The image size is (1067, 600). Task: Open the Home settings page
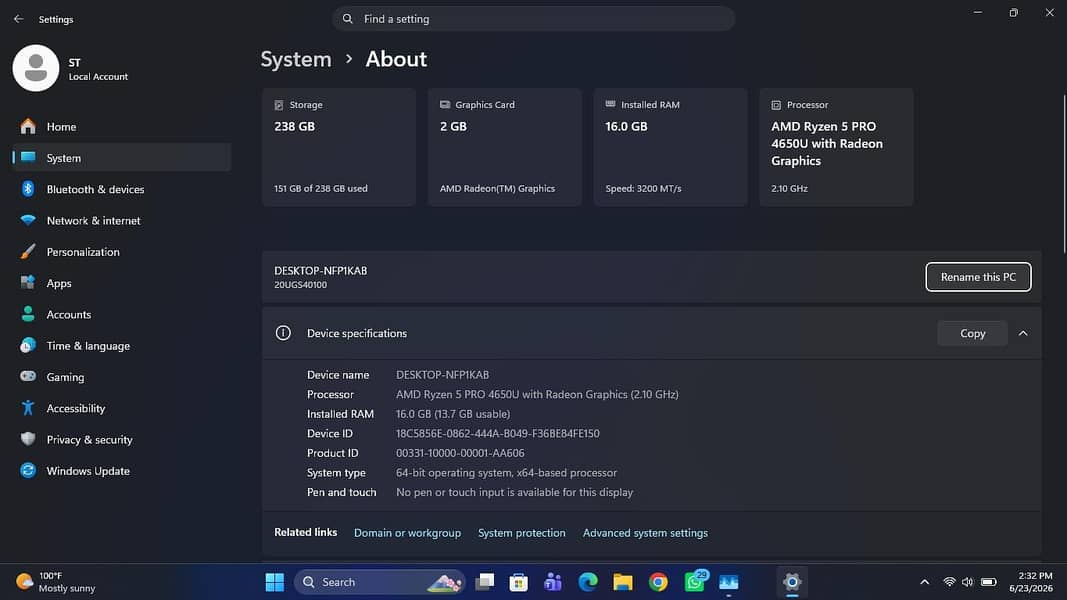pyautogui.click(x=122, y=127)
